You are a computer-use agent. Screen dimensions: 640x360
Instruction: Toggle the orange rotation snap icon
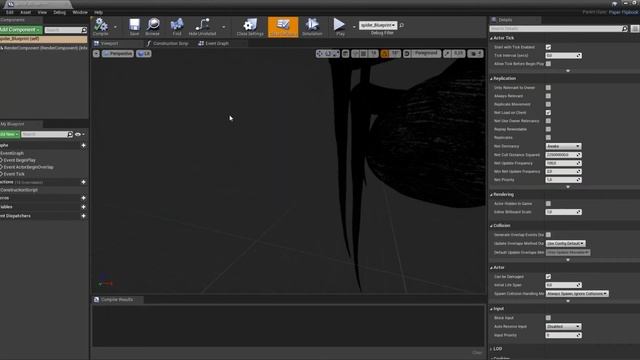tap(384, 53)
